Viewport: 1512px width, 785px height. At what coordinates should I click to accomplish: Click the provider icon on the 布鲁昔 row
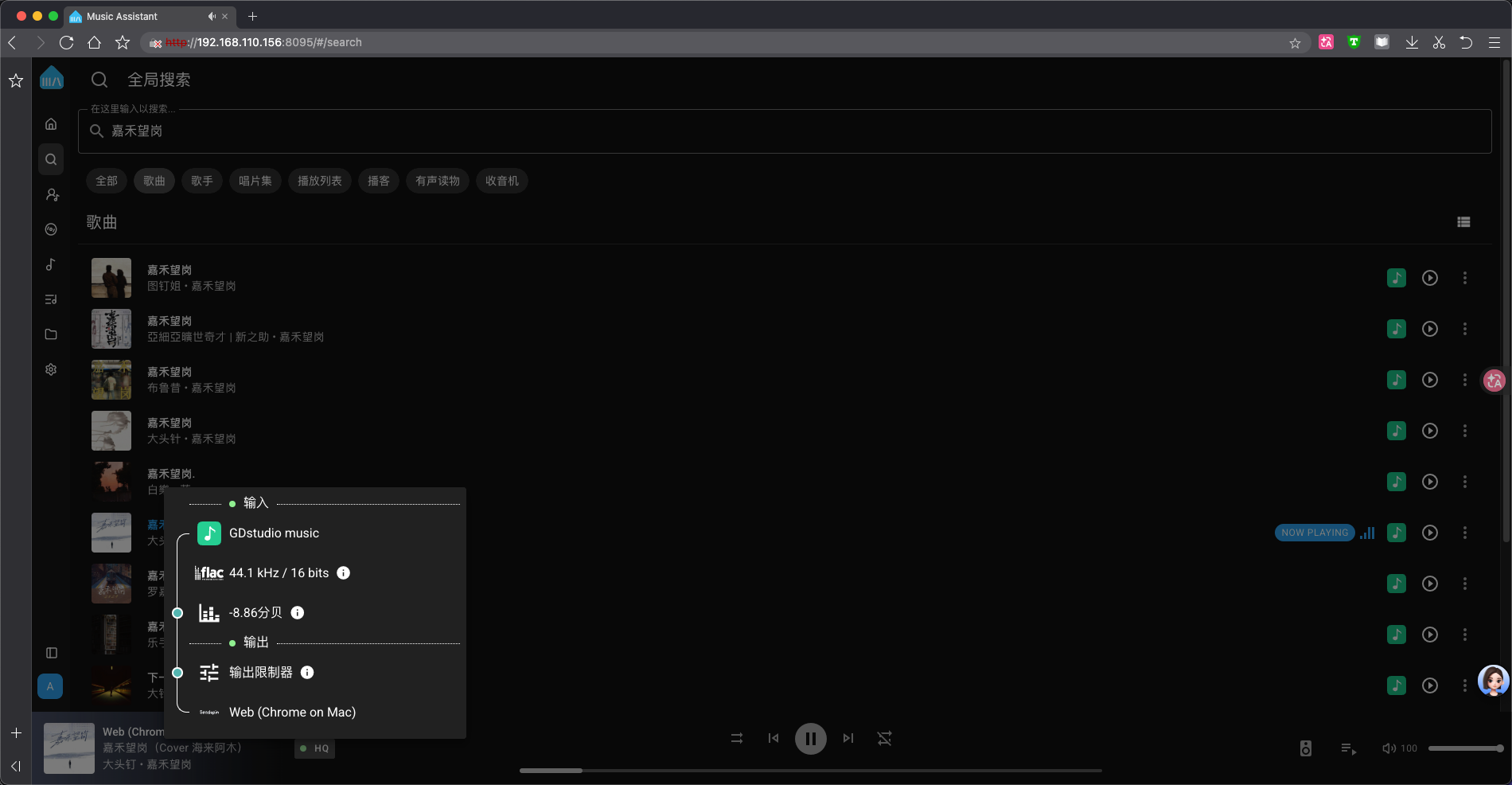[x=1397, y=380]
